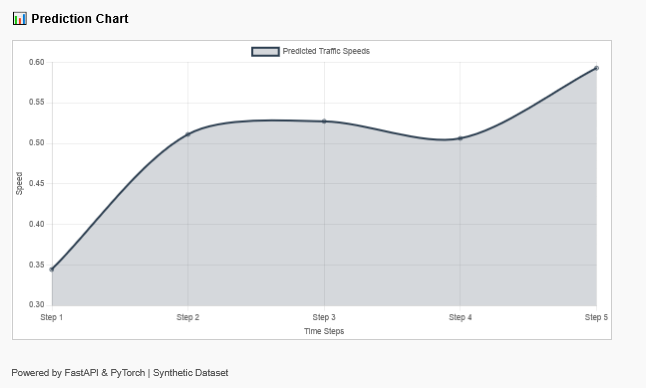Viewport: 646px width, 388px height.
Task: Click the bar chart icon beside Prediction Chart
Action: click(19, 19)
